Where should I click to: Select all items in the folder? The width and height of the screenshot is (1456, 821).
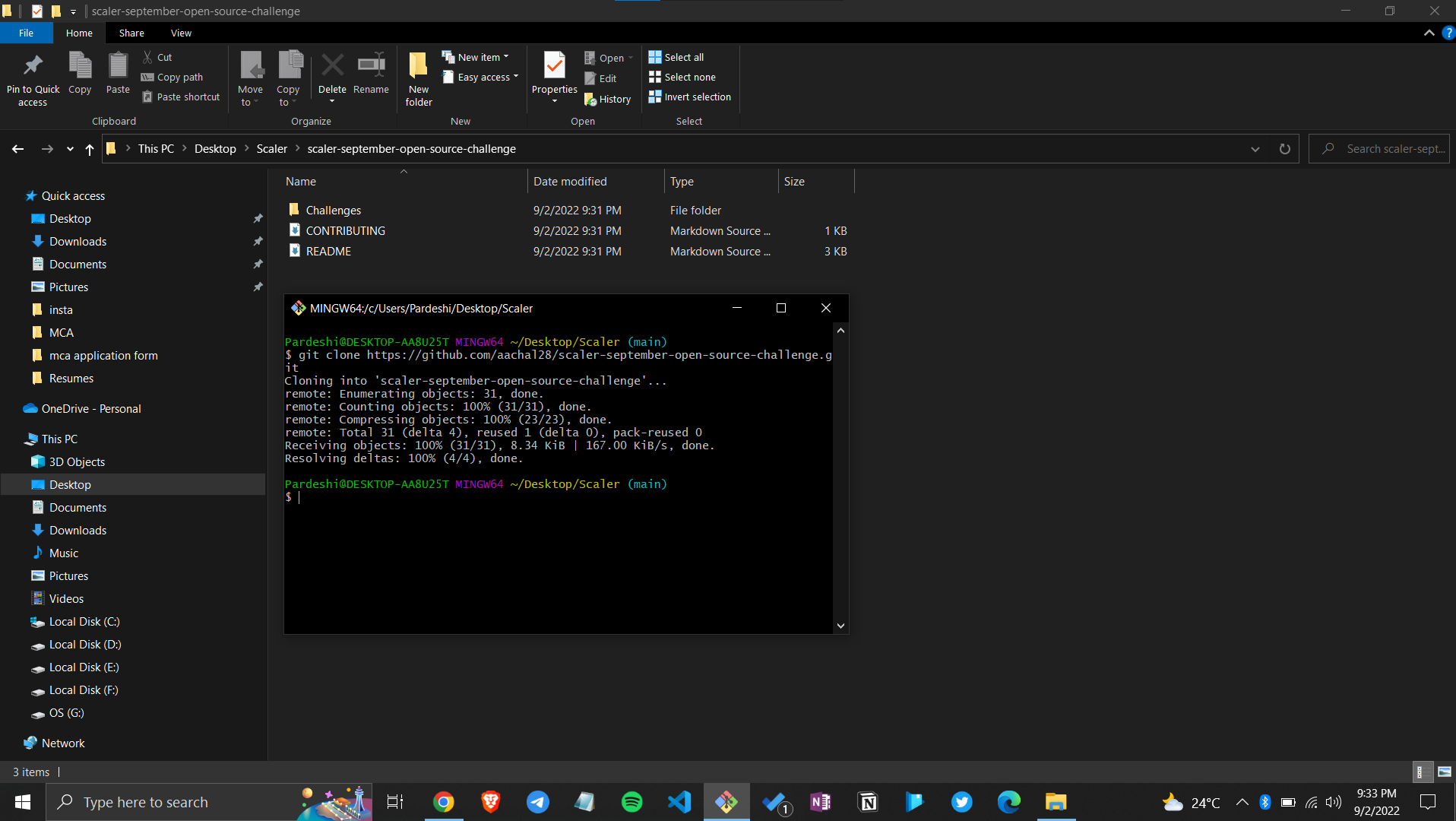pos(676,56)
